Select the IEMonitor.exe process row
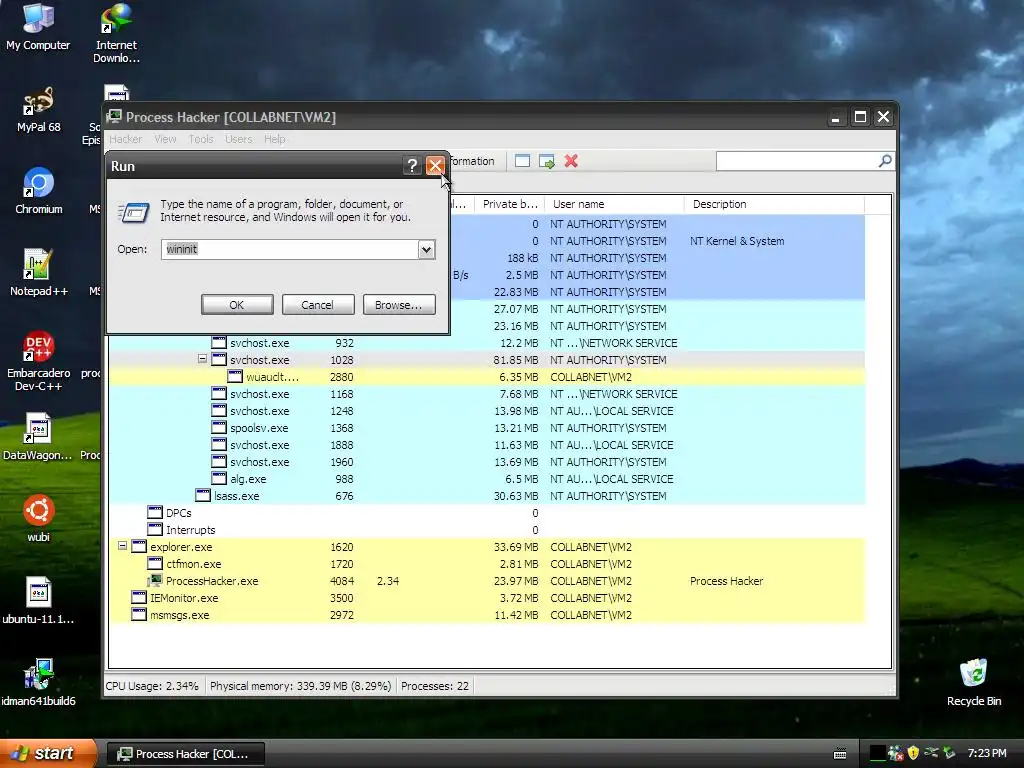The image size is (1024, 768). (x=487, y=598)
